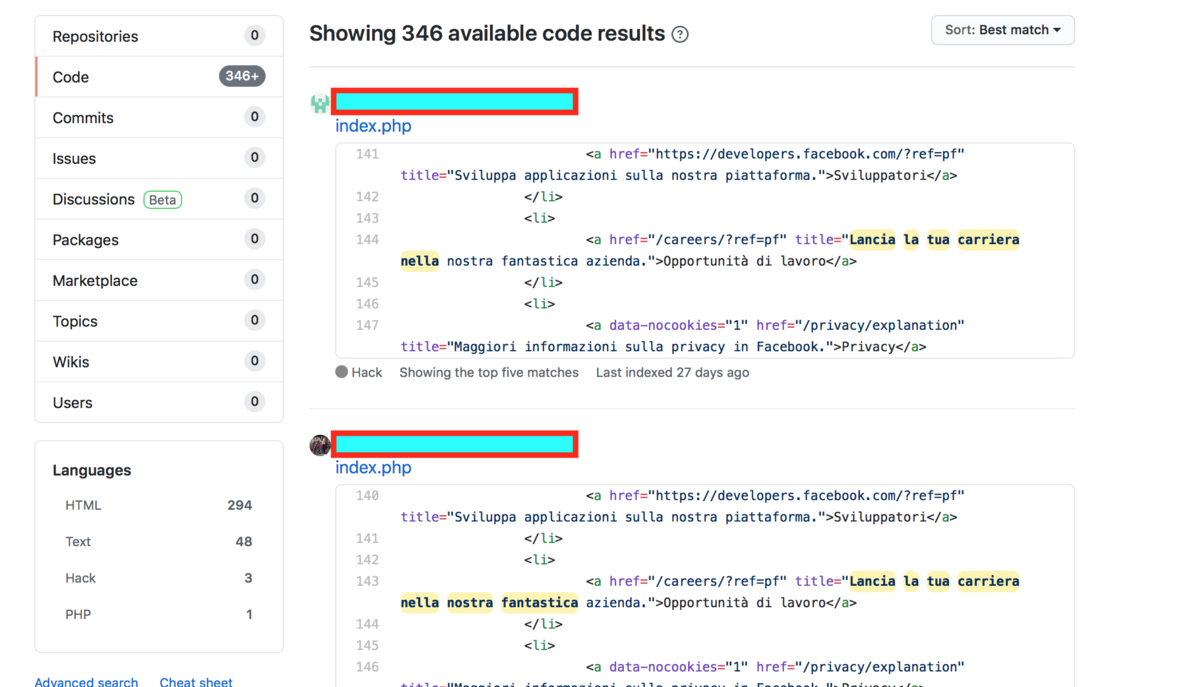The width and height of the screenshot is (1200, 687).
Task: Open index.php link in second result
Action: point(373,468)
